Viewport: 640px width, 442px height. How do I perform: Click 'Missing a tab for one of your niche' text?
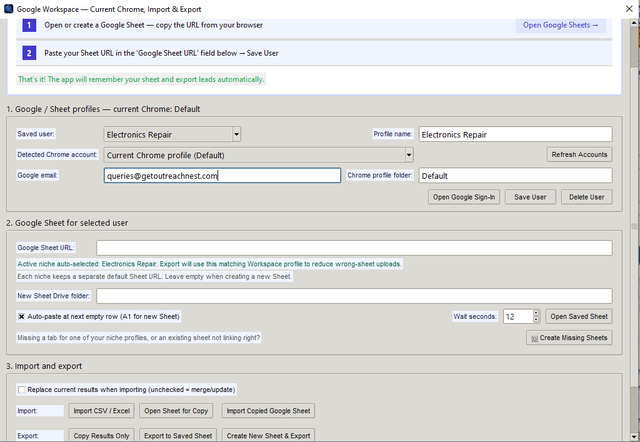coord(138,338)
